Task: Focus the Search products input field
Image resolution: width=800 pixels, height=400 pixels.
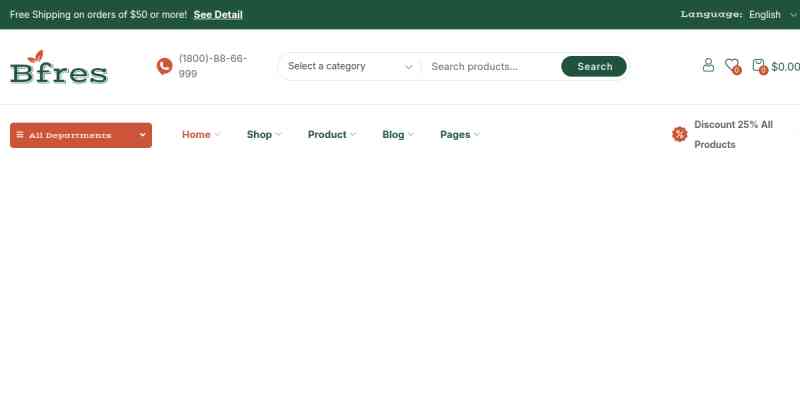Action: (x=490, y=66)
